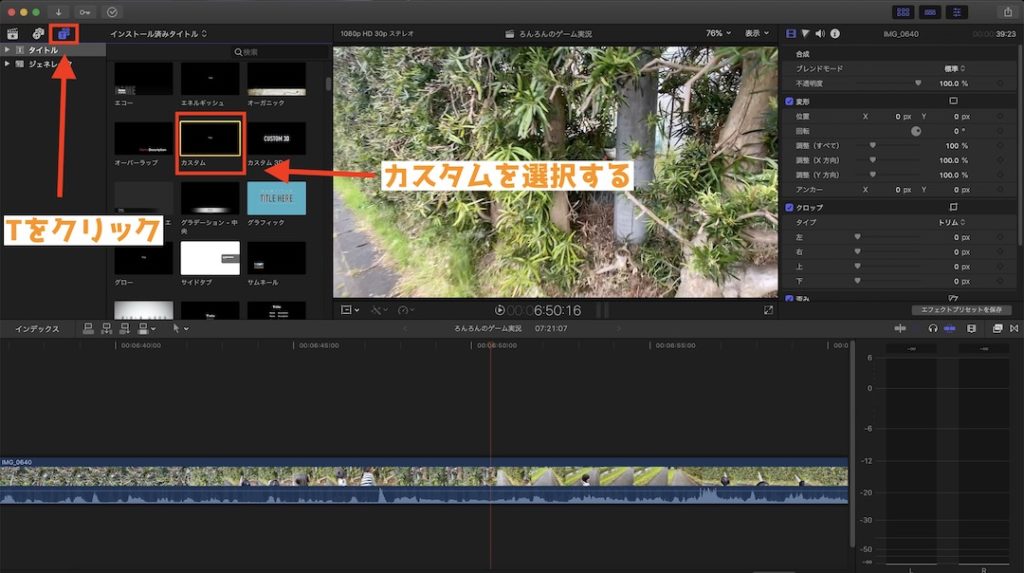Click the 検索 search field
The height and width of the screenshot is (573, 1024).
click(x=281, y=52)
